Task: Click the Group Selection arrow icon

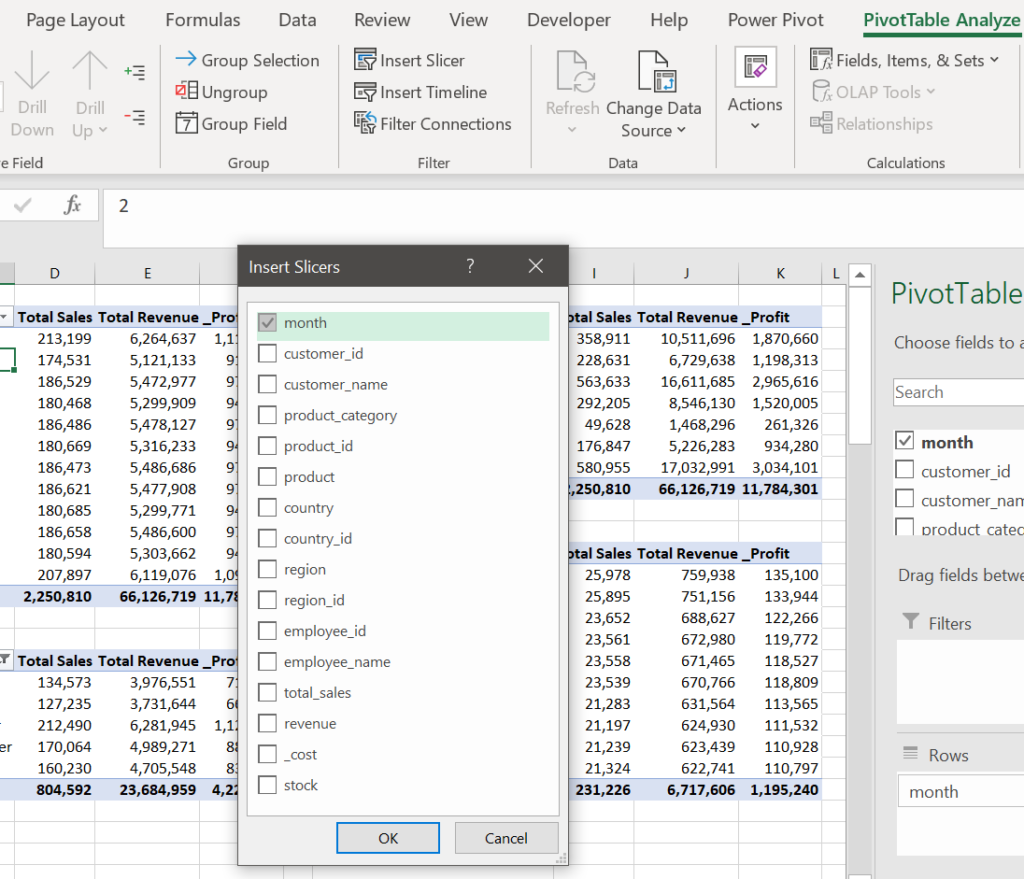Action: [x=186, y=60]
